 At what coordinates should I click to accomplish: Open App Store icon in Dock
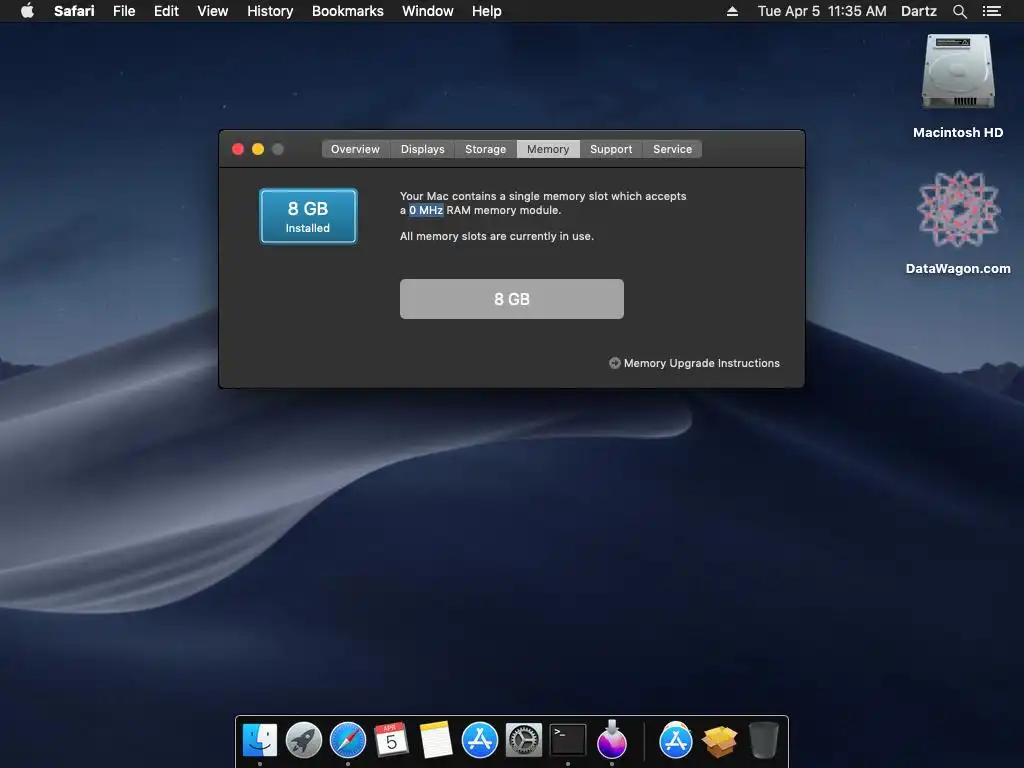pos(480,741)
